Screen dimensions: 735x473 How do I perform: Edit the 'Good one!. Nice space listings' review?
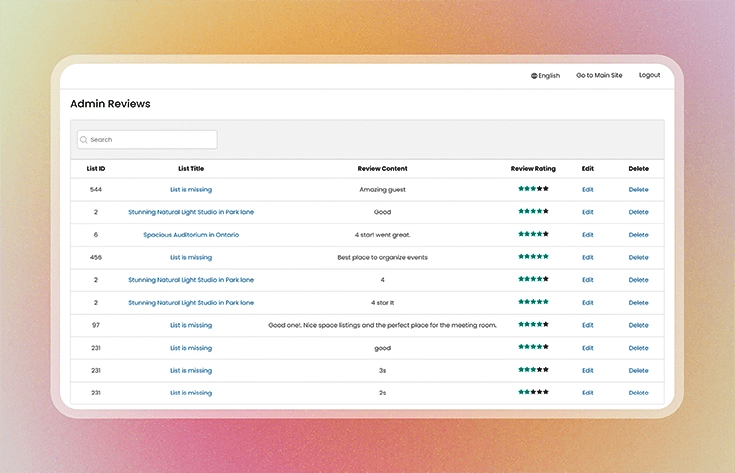(587, 325)
